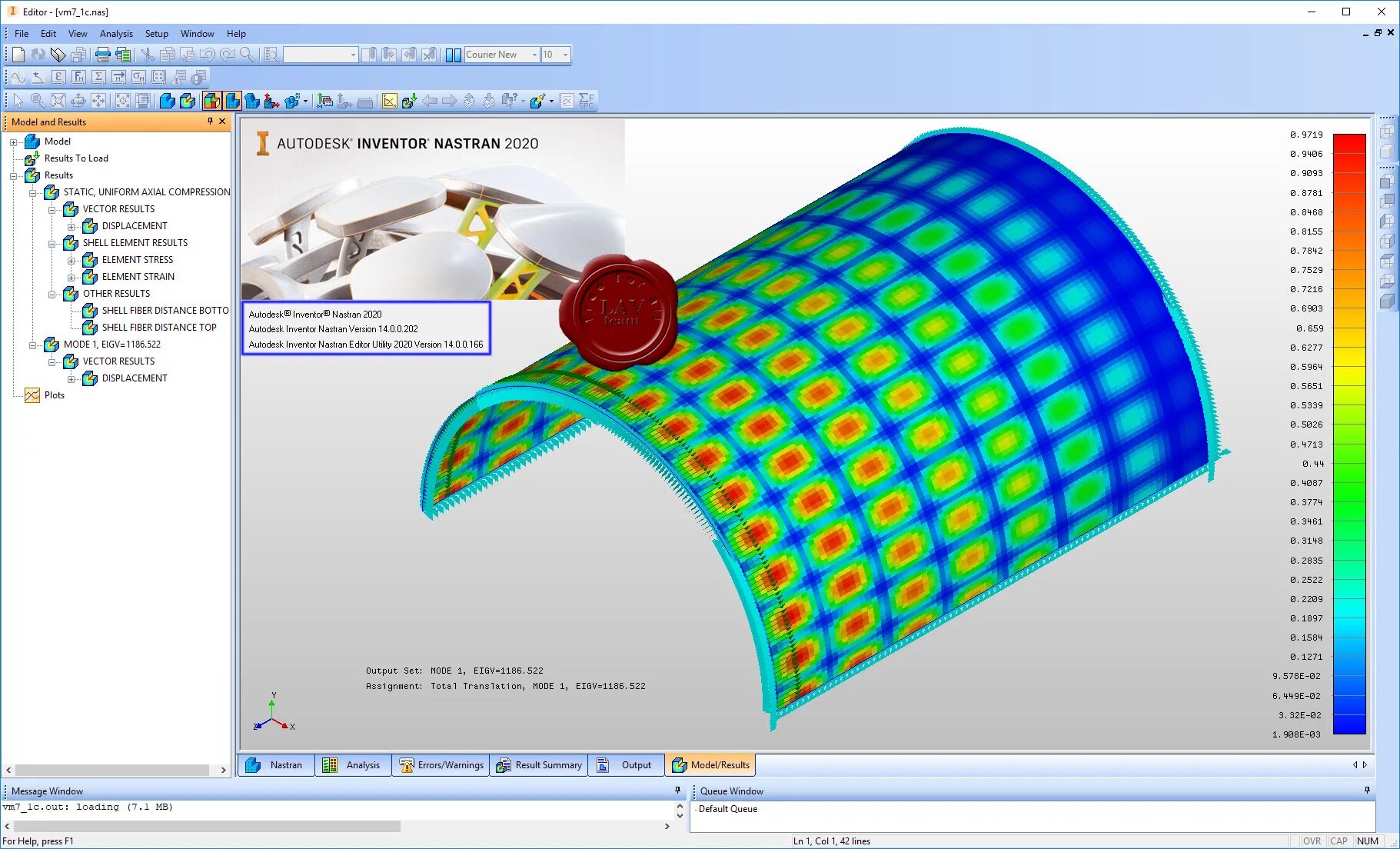The height and width of the screenshot is (849, 1400).
Task: Close the Model and Results panel
Action: (x=222, y=122)
